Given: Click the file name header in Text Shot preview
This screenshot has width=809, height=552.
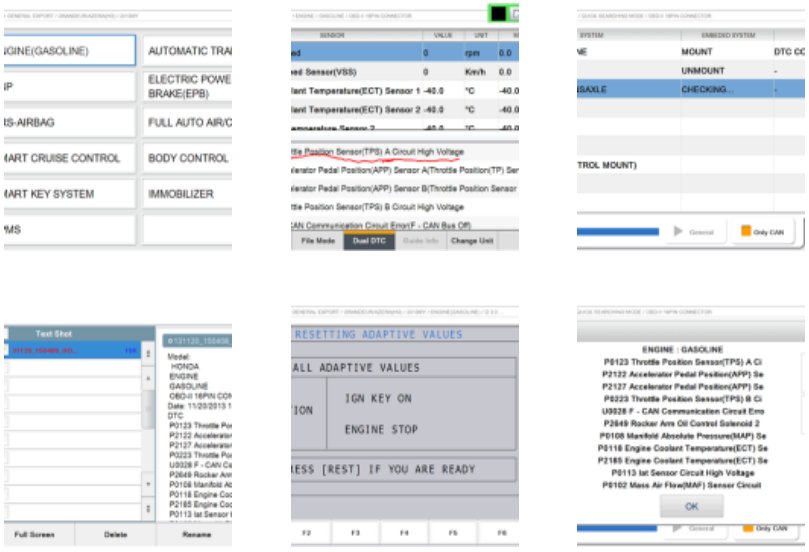Looking at the screenshot, I should pyautogui.click(x=198, y=341).
